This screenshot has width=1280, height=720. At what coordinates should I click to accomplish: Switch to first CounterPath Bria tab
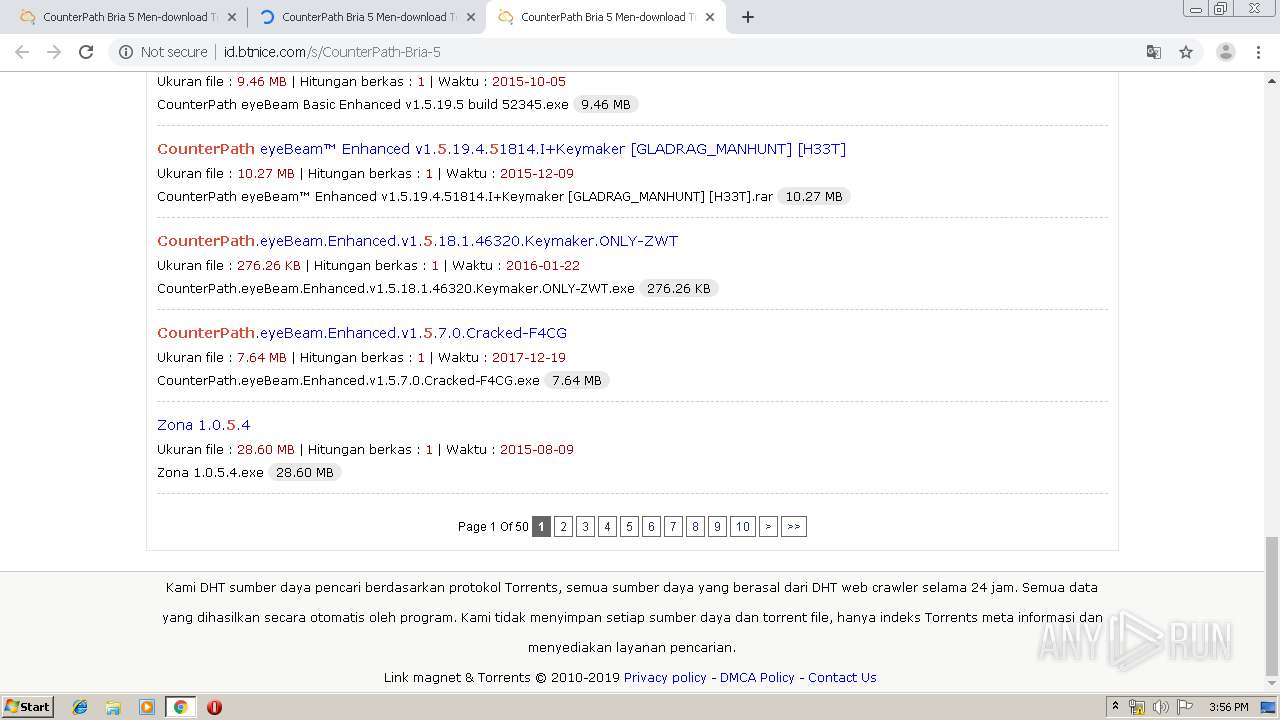point(127,17)
